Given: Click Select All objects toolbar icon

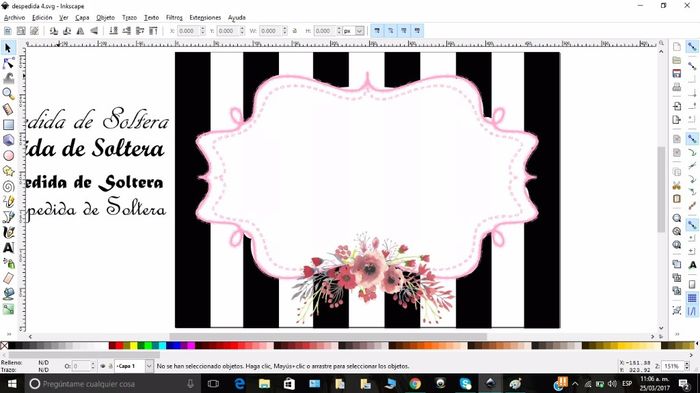Looking at the screenshot, I should [8, 31].
